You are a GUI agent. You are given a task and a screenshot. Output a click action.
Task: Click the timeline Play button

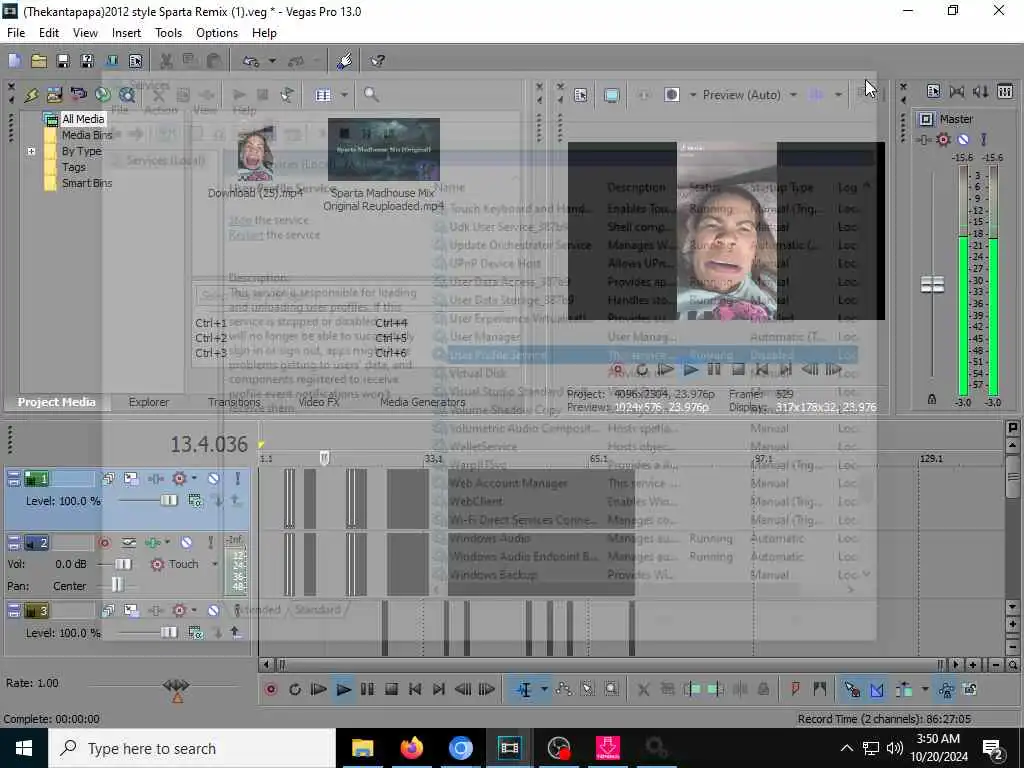(343, 690)
